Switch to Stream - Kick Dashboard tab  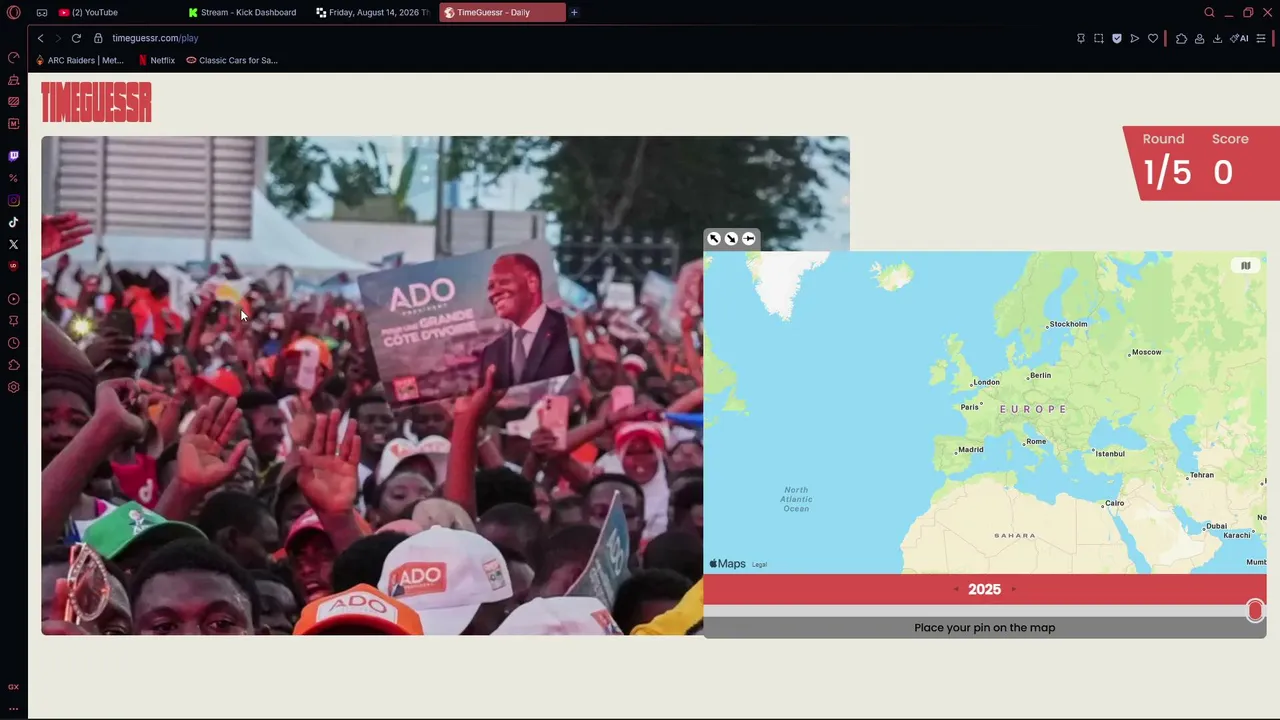click(x=248, y=12)
